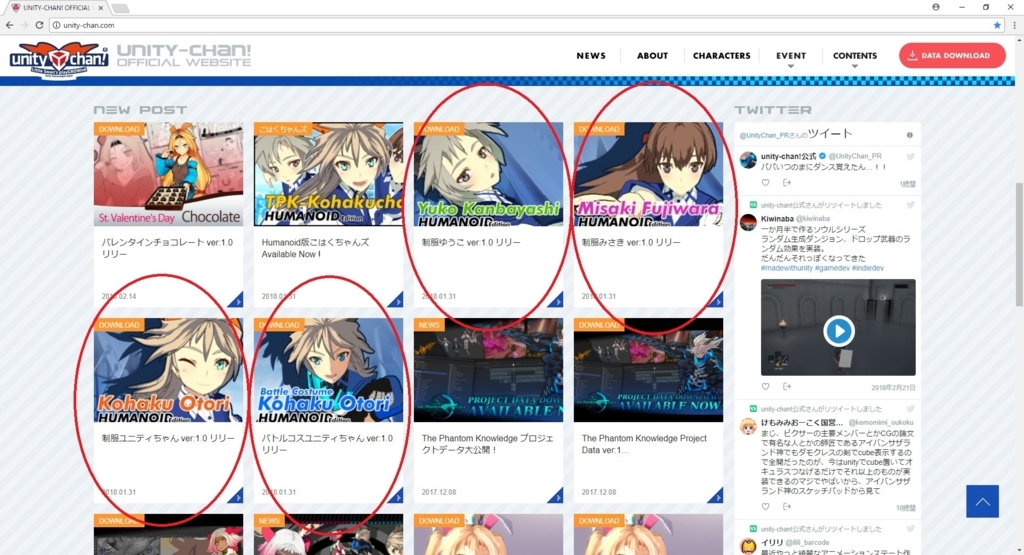Viewport: 1024px width, 555px height.
Task: Click the 2018年2月21日 tweet date
Action: click(893, 387)
